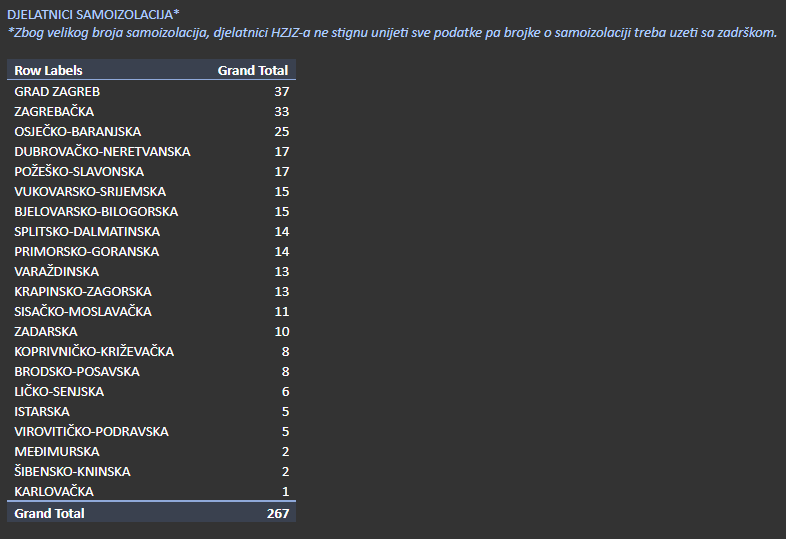Select the GRAD ZAGREB row label
The height and width of the screenshot is (539, 786).
point(57,91)
